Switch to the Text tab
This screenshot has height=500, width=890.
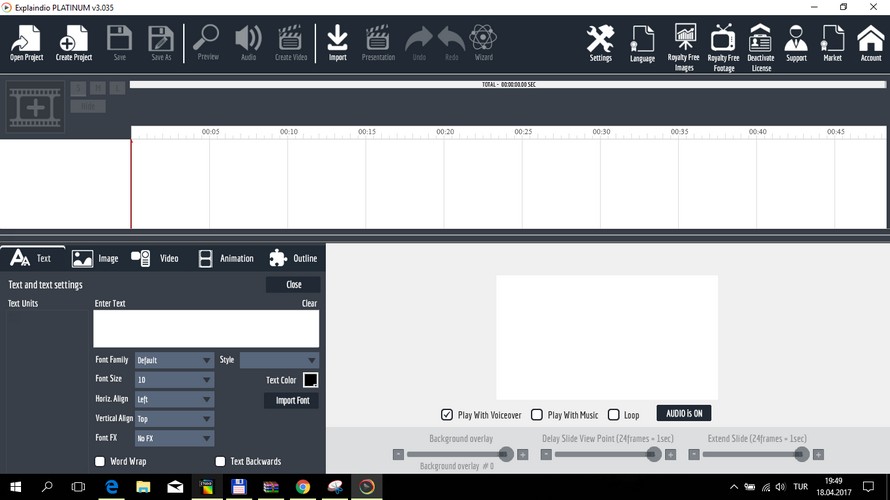[x=32, y=258]
